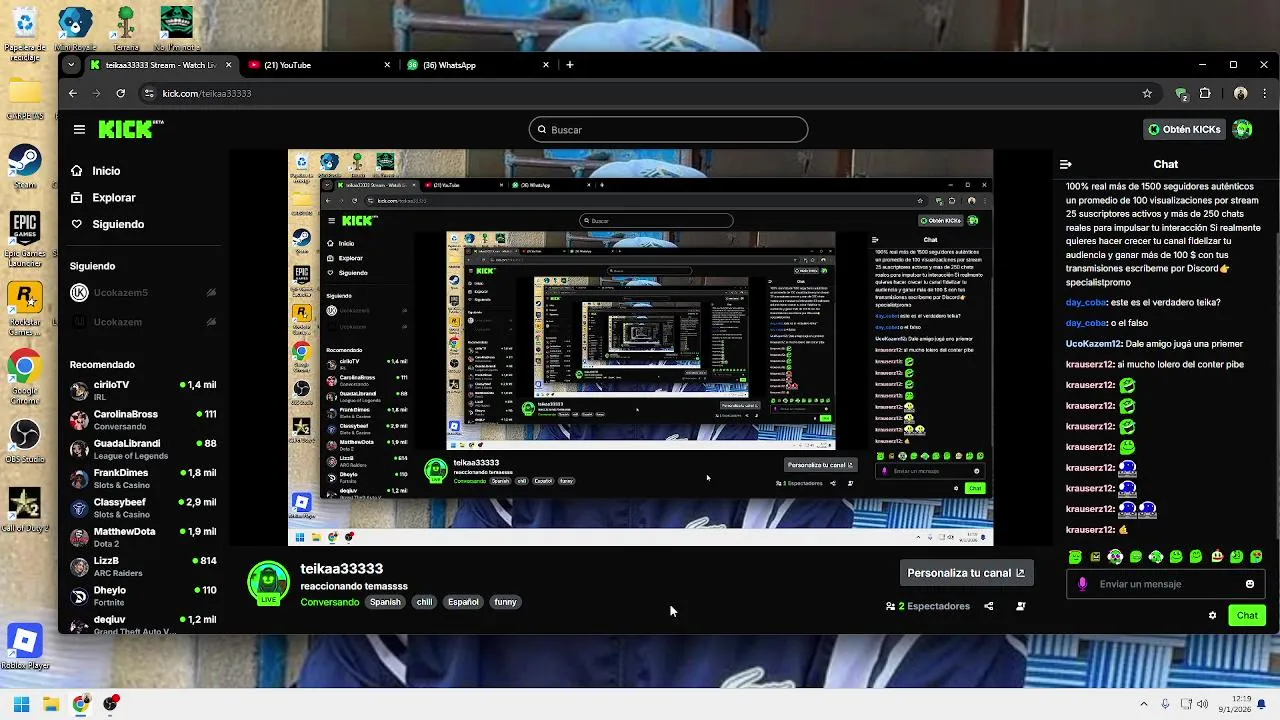Select the teikaa33333 Stream browser tab
The height and width of the screenshot is (720, 1280).
coord(160,65)
